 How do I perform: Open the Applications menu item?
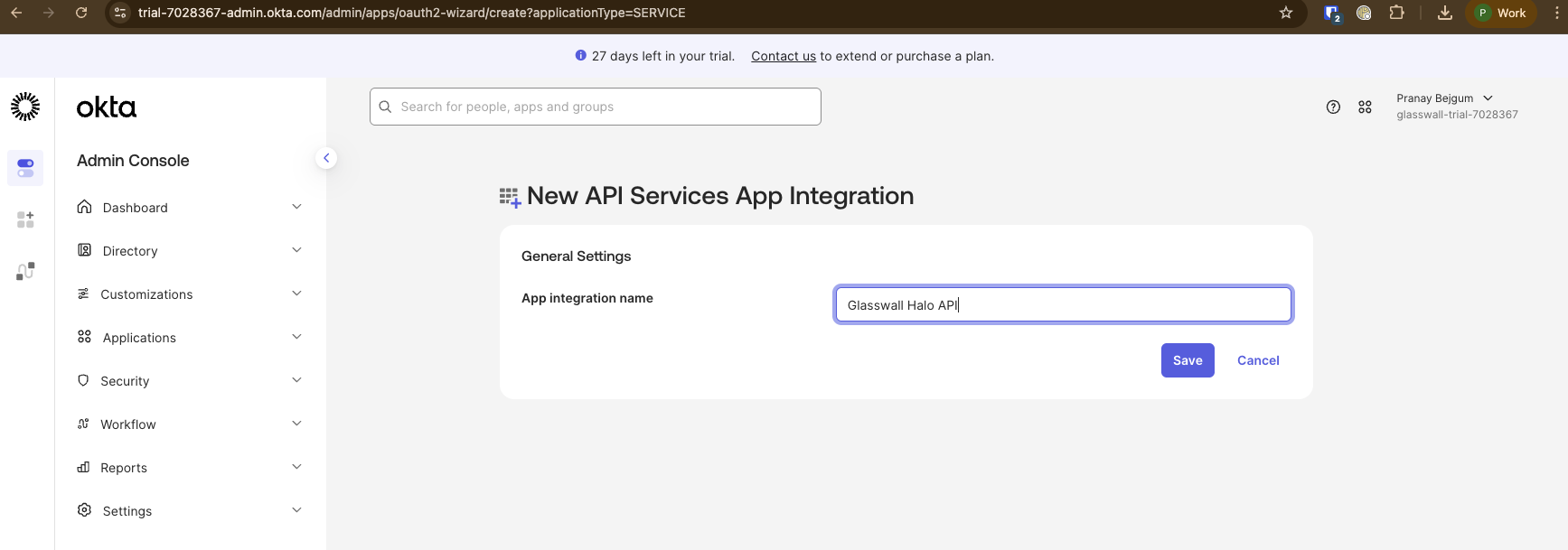pos(190,337)
